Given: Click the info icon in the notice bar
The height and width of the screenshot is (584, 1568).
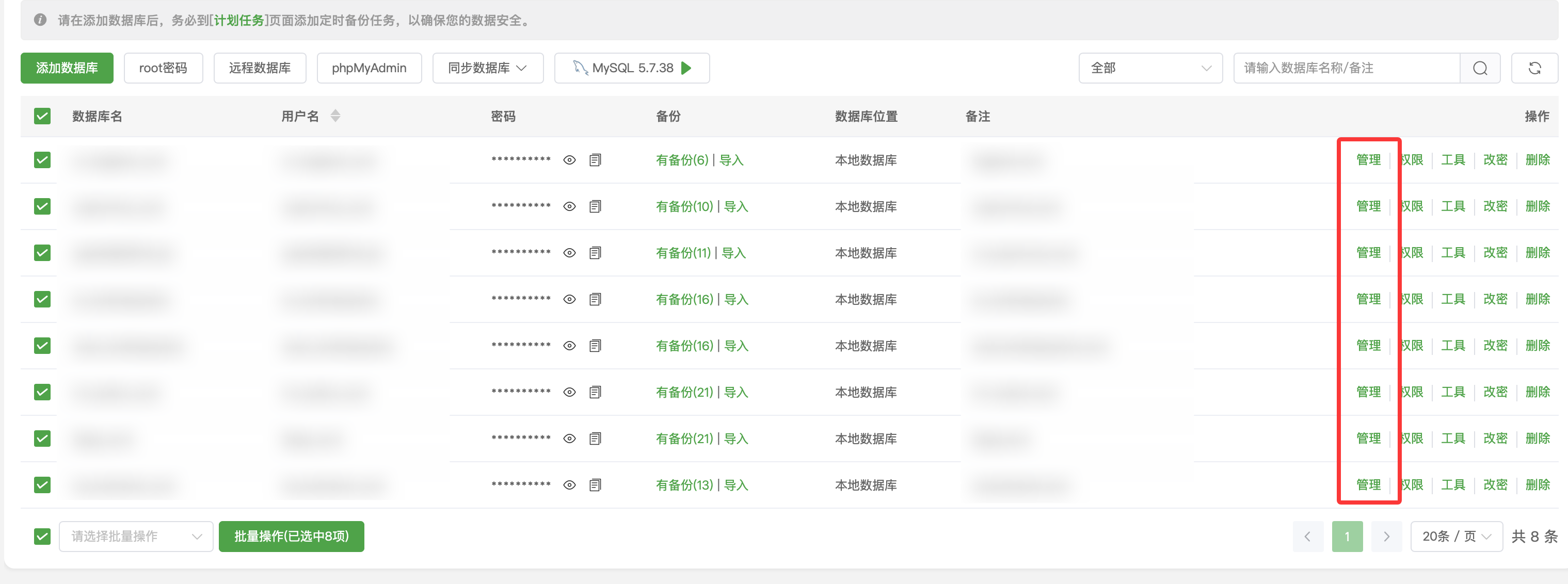Looking at the screenshot, I should (40, 20).
